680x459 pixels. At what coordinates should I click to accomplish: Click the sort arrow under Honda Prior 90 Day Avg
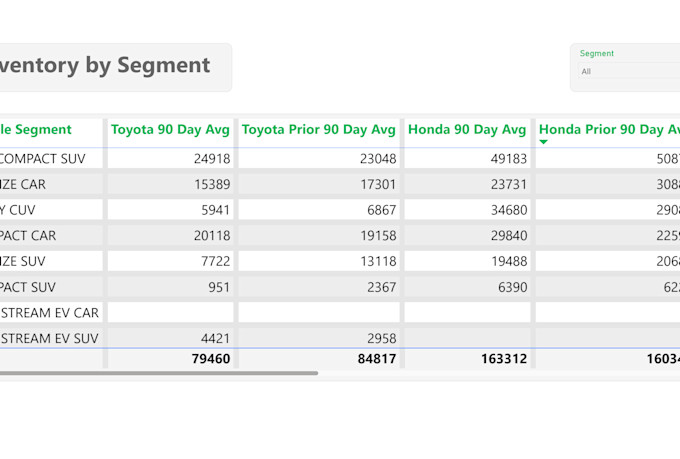tap(543, 142)
